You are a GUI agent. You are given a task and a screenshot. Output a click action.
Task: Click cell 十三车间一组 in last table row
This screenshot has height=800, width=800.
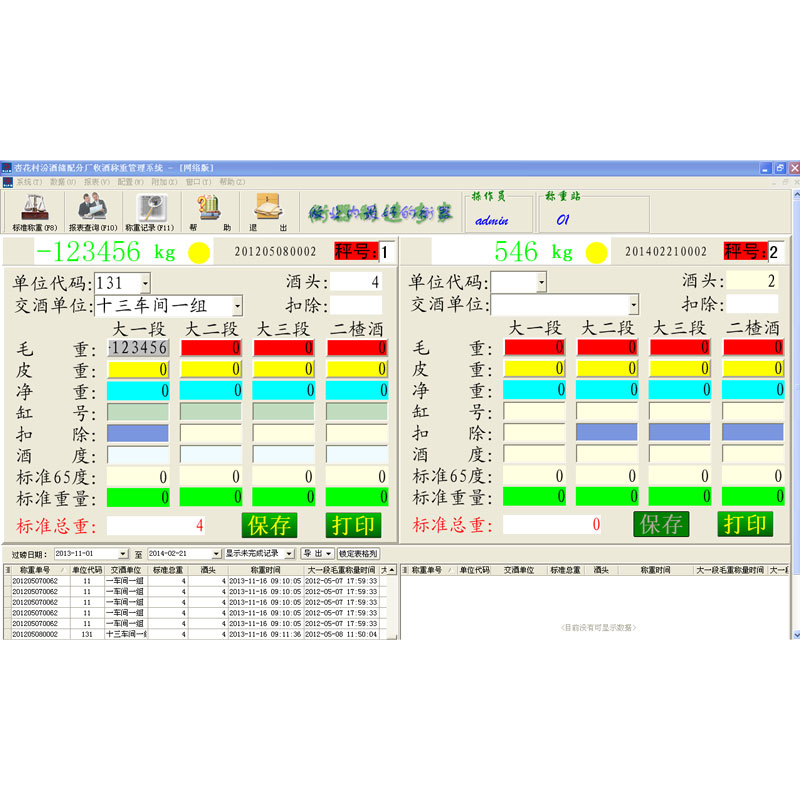click(x=126, y=635)
